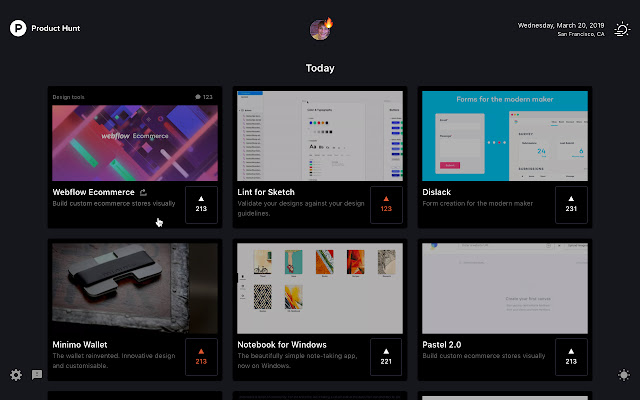
Task: Upvote Pastel 2.0
Action: pyautogui.click(x=571, y=357)
